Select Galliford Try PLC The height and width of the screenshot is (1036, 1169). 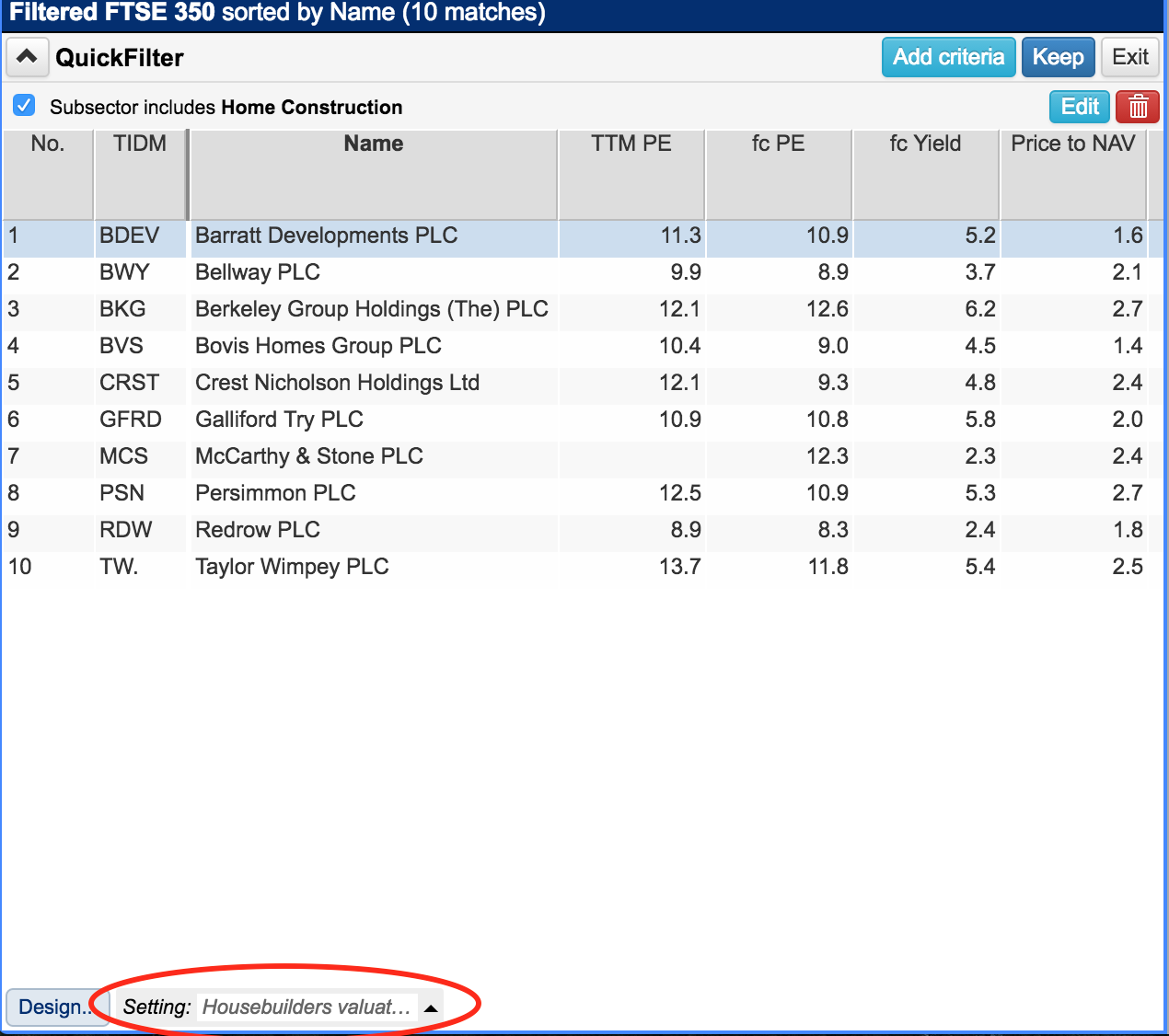tap(279, 420)
